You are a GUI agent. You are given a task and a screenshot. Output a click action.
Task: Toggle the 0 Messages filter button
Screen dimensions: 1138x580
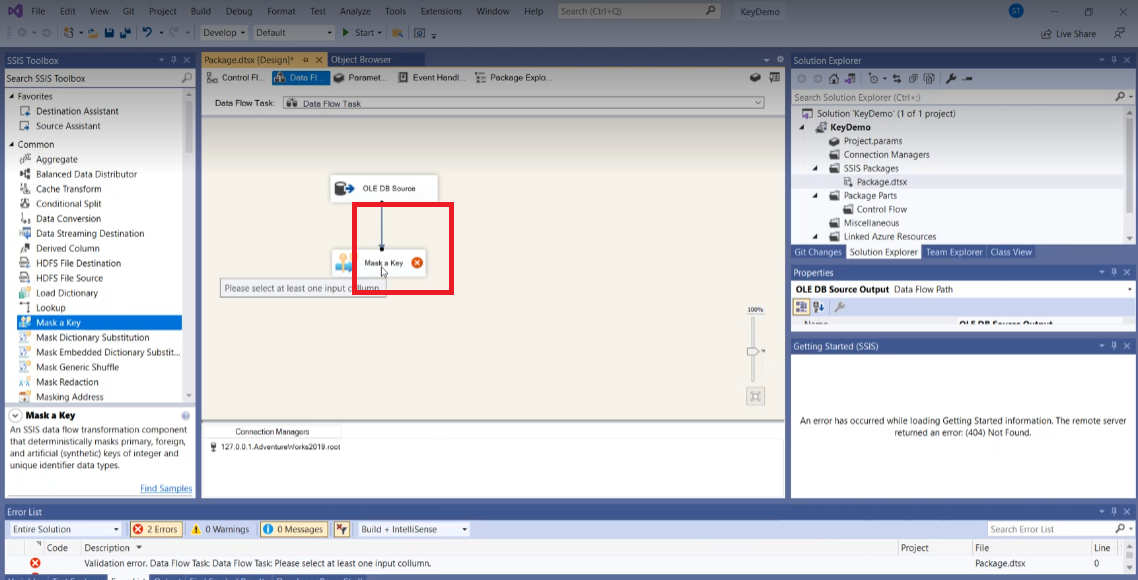pos(295,529)
